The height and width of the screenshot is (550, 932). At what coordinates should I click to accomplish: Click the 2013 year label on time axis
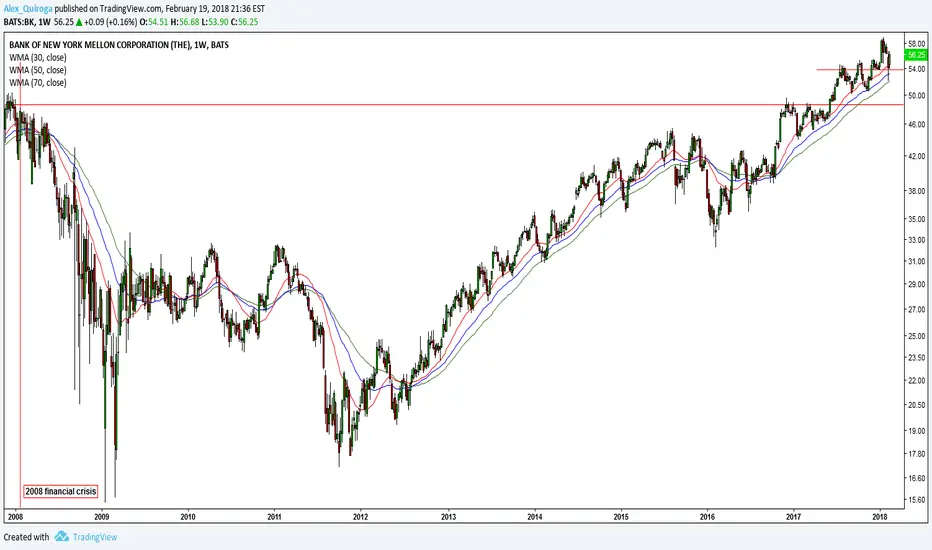pyautogui.click(x=449, y=517)
